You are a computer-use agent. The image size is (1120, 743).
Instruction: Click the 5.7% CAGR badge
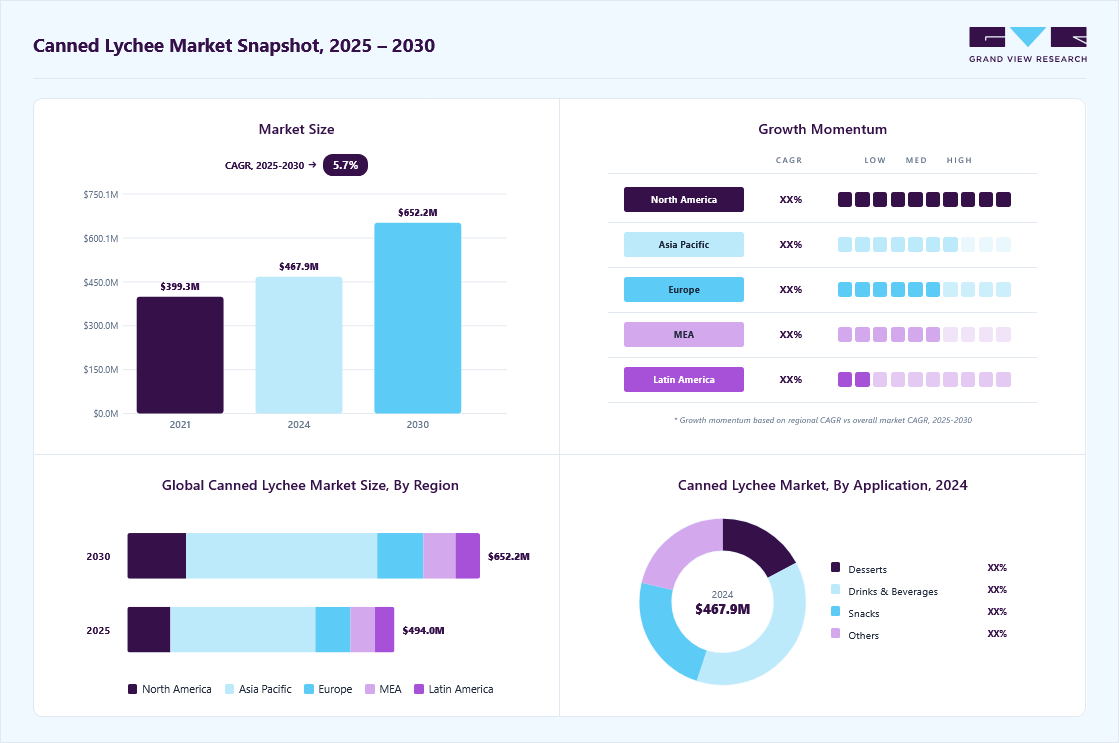point(345,165)
